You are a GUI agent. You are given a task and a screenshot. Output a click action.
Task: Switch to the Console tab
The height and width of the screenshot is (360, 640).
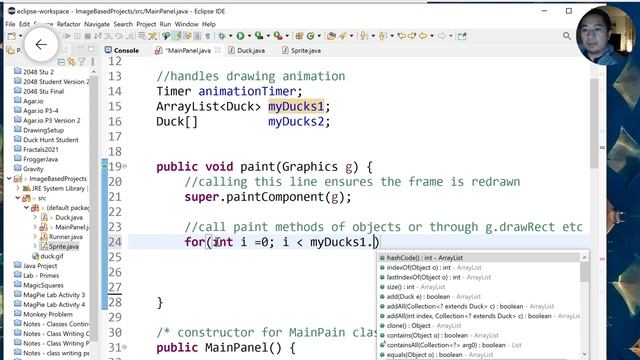[122, 50]
